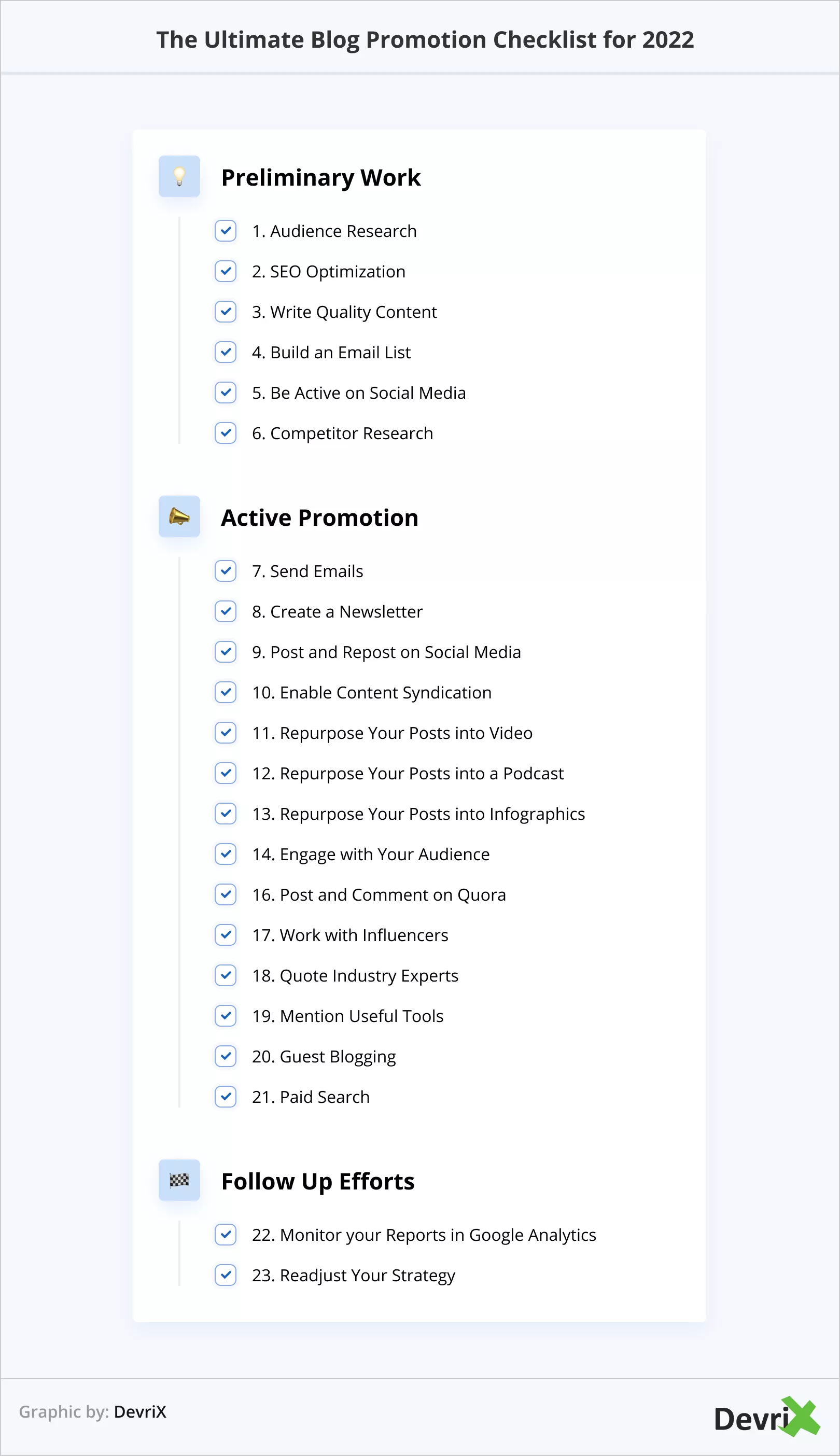Viewport: 840px width, 1456px height.
Task: Toggle the Readjust Your Strategy checkbox
Action: (x=226, y=1275)
